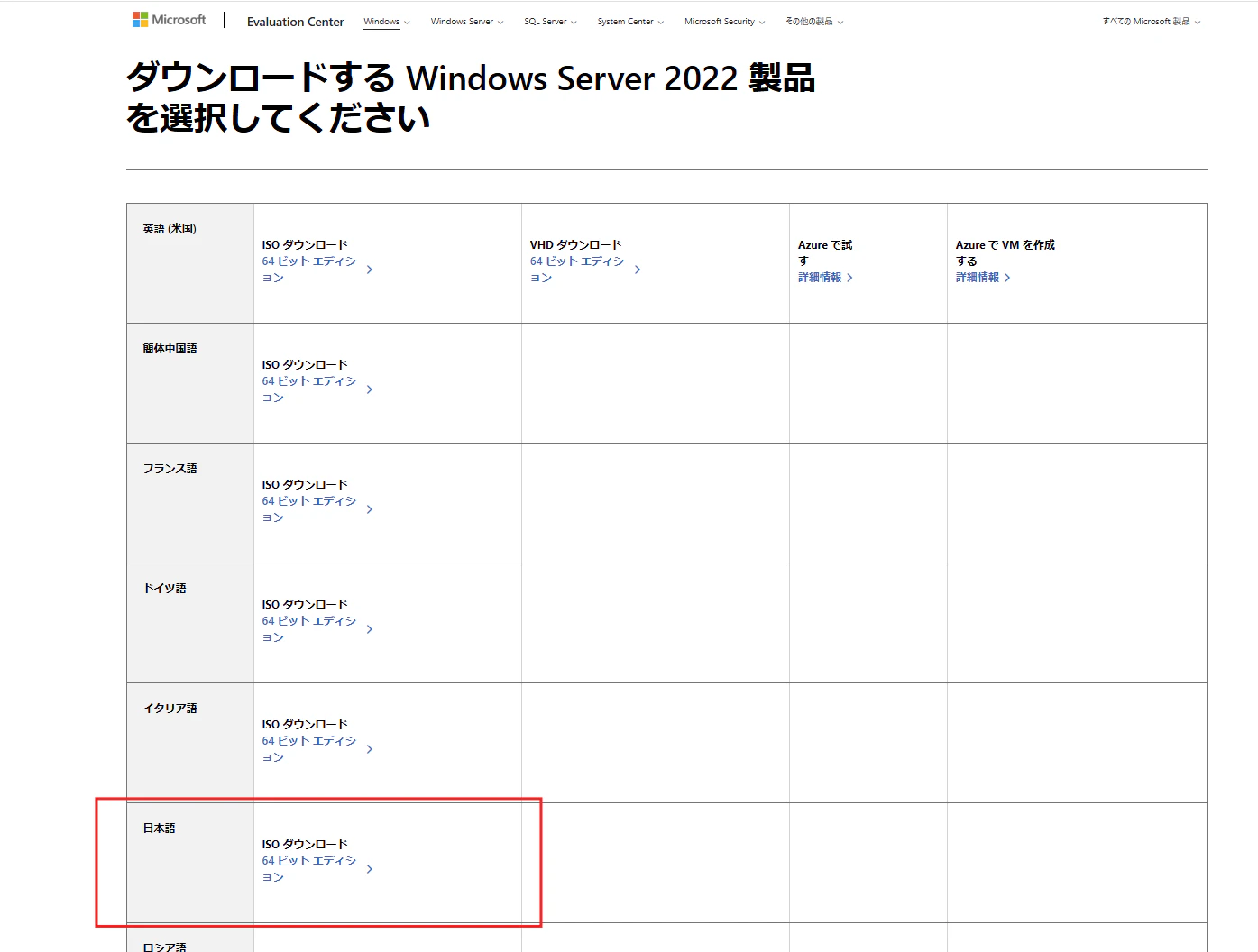Click the その他の製品 dropdown arrow
The height and width of the screenshot is (952, 1258).
click(x=840, y=23)
